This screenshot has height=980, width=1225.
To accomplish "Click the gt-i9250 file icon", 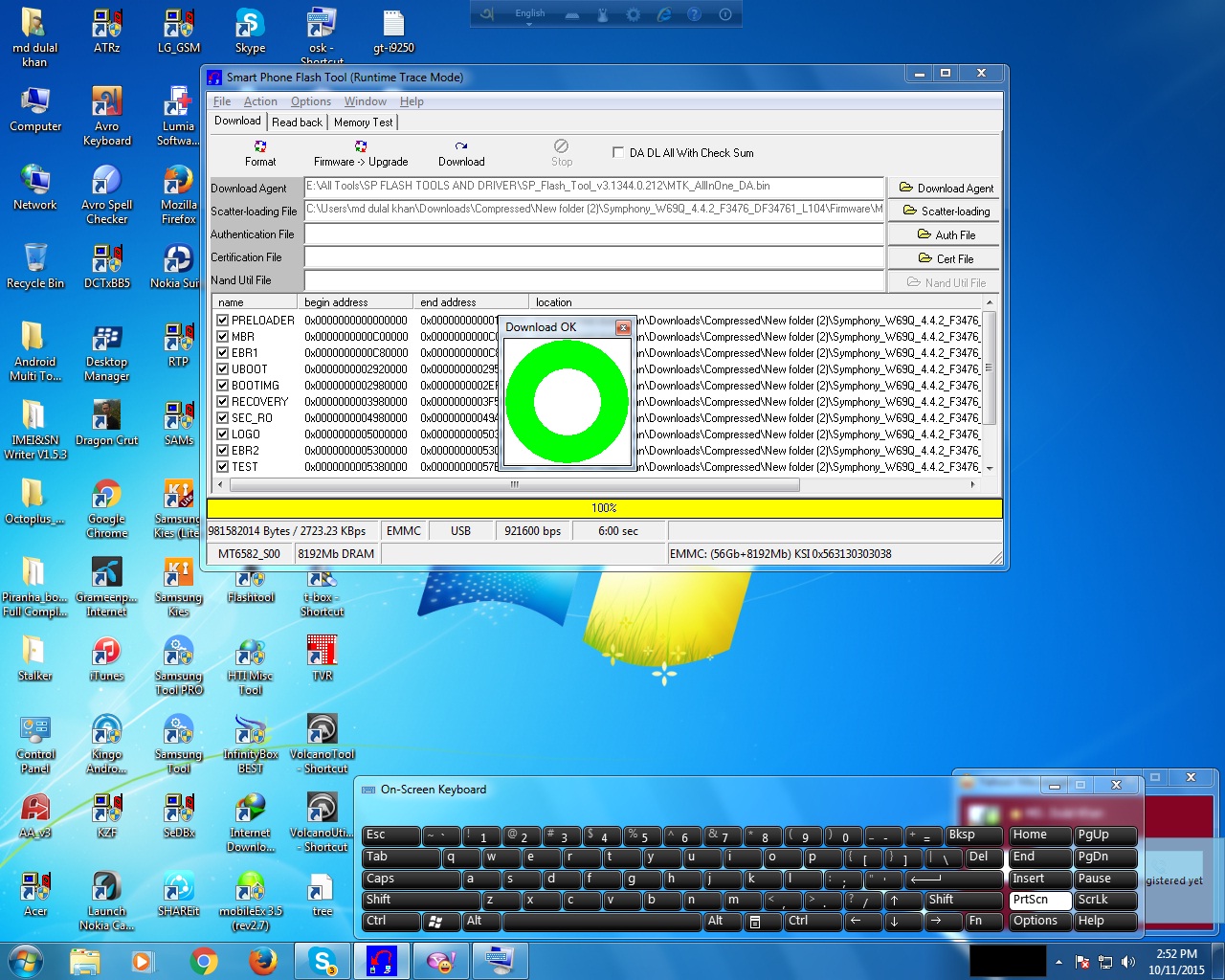I will point(393,31).
